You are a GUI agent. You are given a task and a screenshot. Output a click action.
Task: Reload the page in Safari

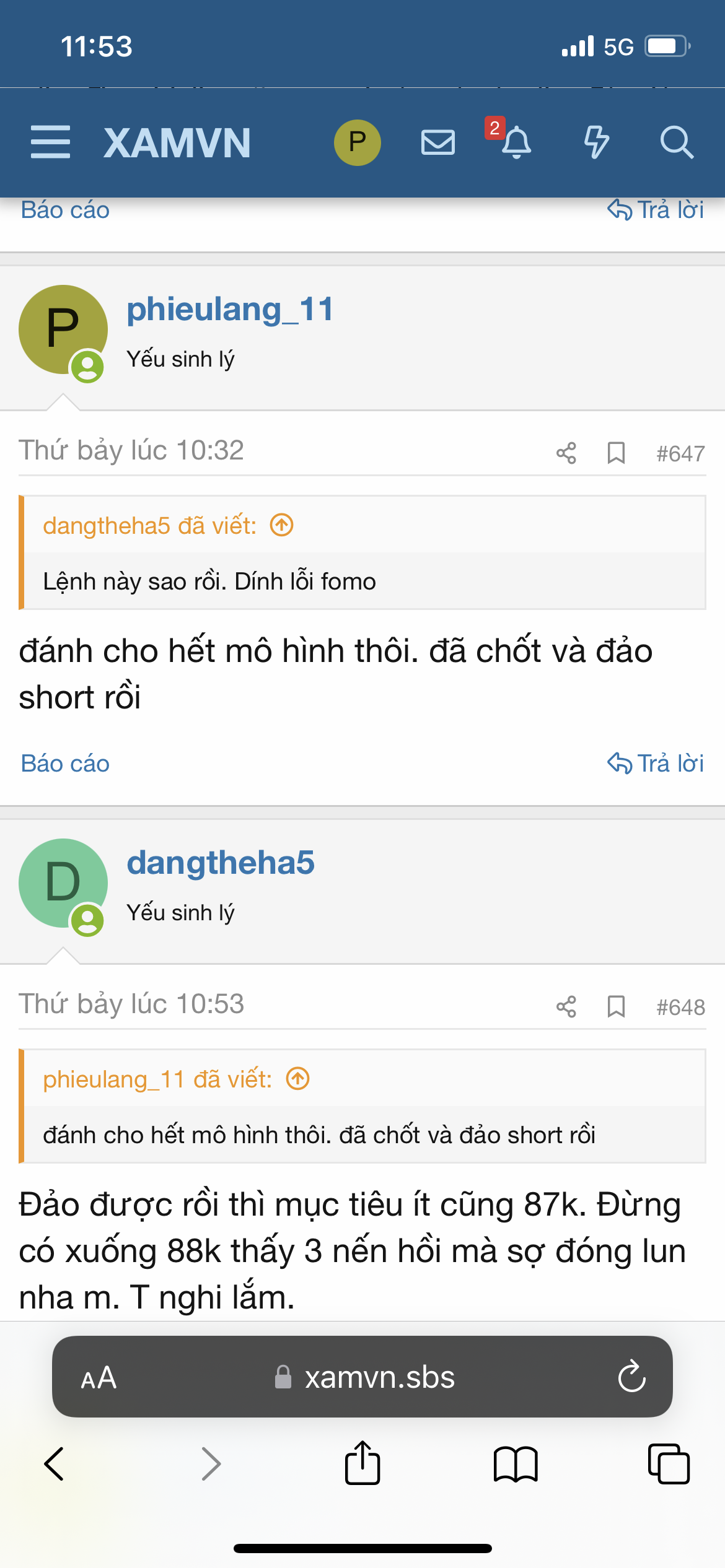pyautogui.click(x=631, y=1378)
